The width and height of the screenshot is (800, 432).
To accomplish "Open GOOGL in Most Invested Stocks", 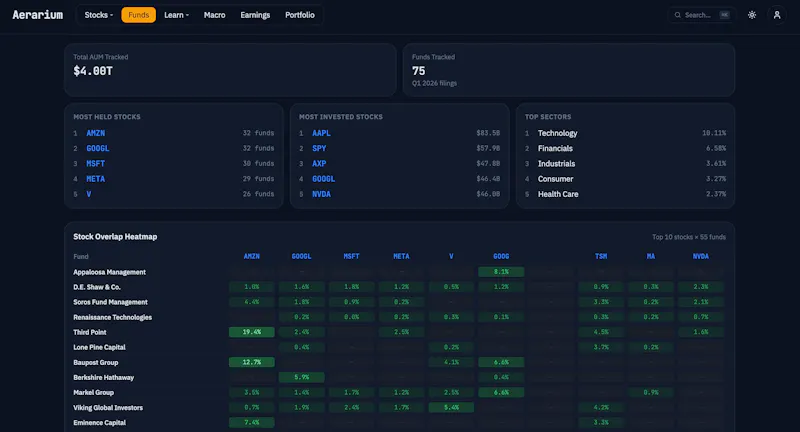I will click(x=323, y=179).
